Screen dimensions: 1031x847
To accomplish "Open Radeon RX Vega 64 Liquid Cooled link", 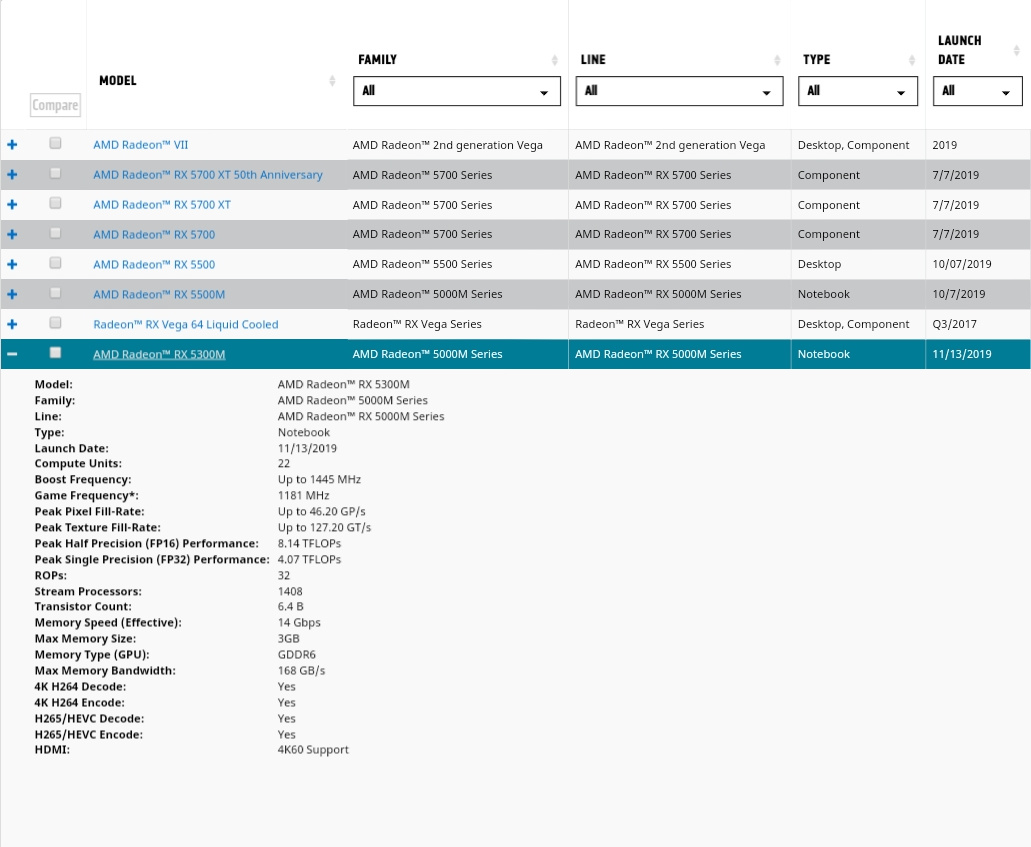I will click(186, 324).
